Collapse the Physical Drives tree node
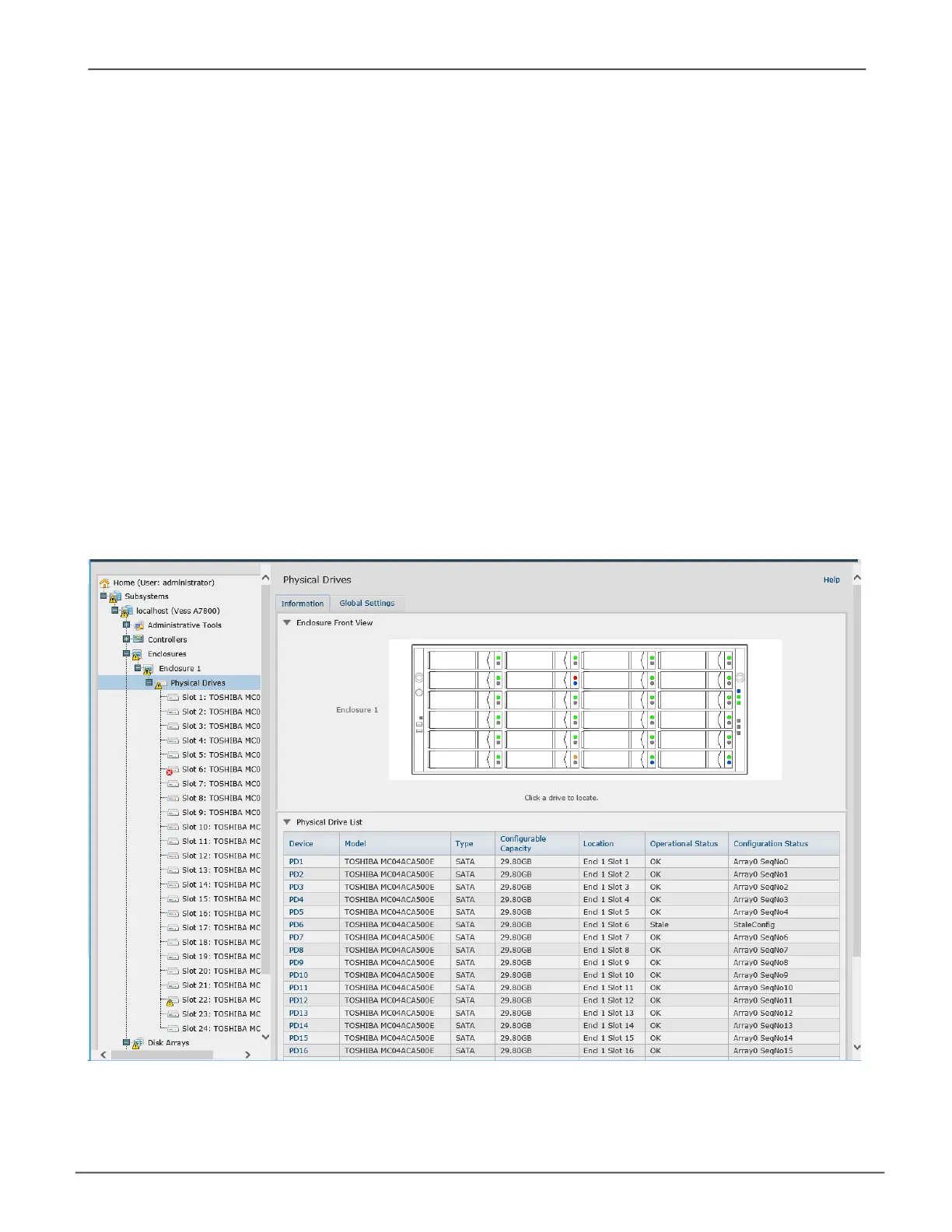The width and height of the screenshot is (952, 1232). pos(149,683)
